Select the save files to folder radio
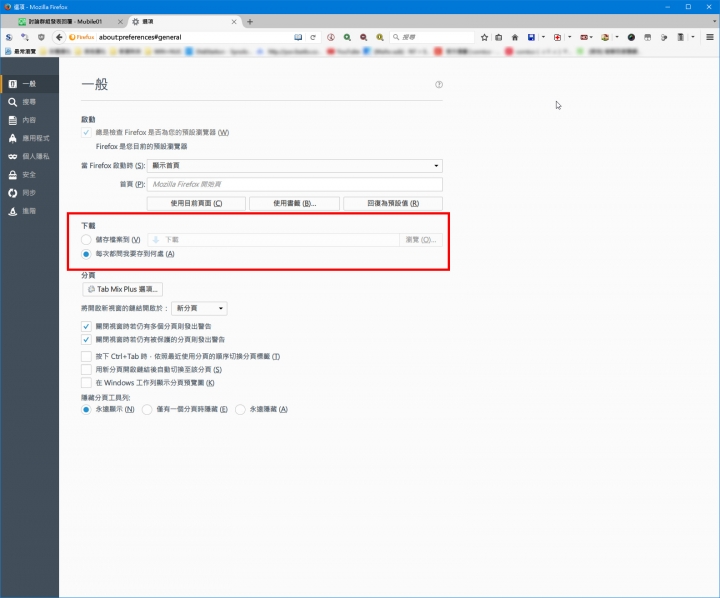This screenshot has width=720, height=598. 86,239
